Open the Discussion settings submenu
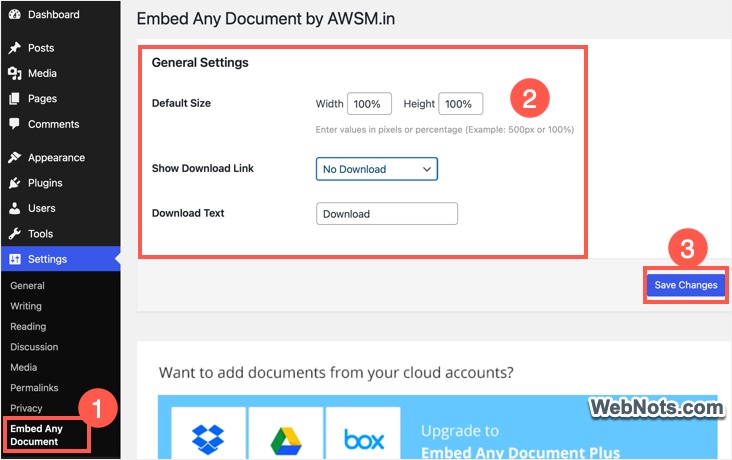The height and width of the screenshot is (460, 732). click(x=34, y=347)
